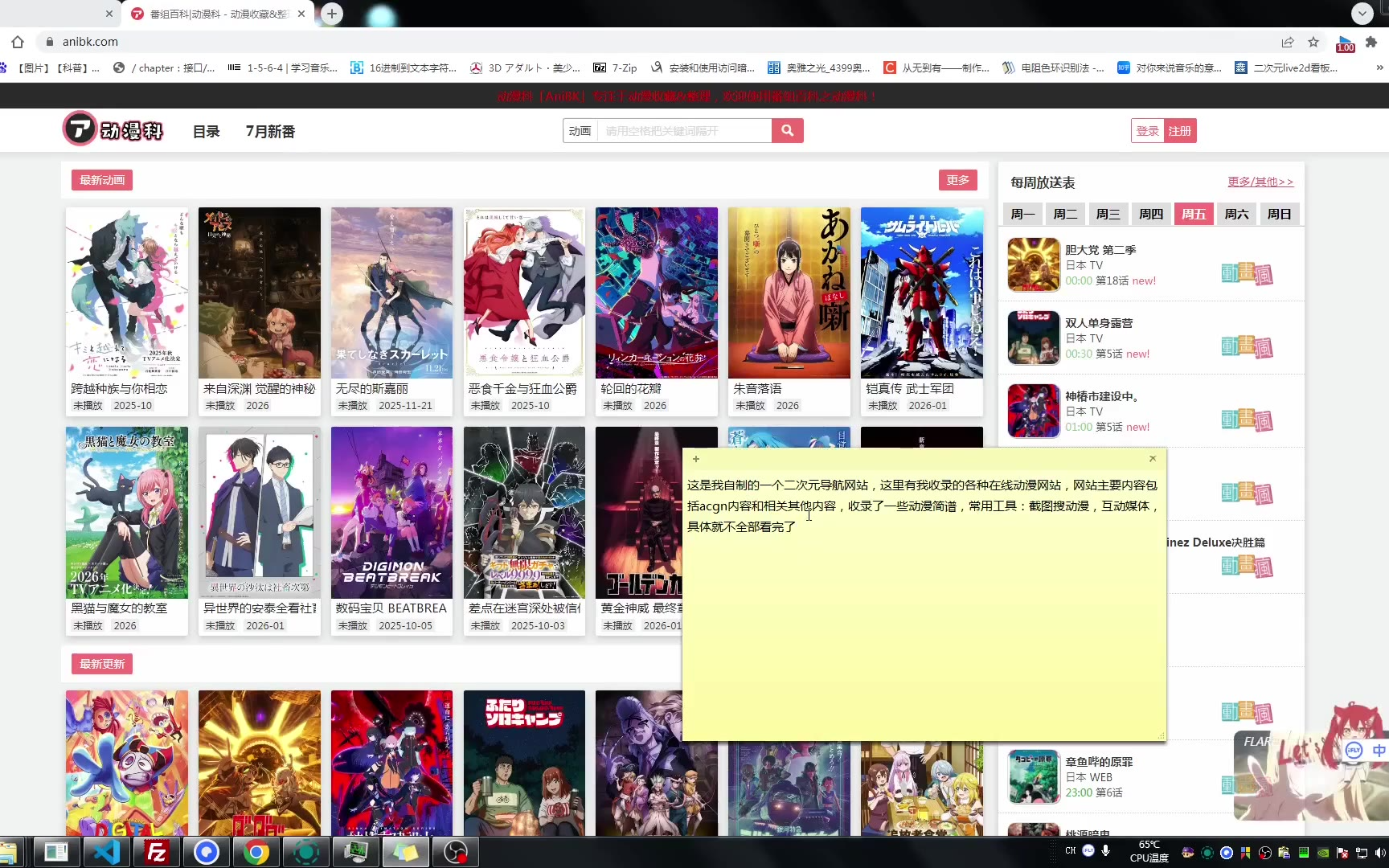This screenshot has height=868, width=1389.
Task: Select the 周一 schedule tab
Action: click(x=1022, y=214)
